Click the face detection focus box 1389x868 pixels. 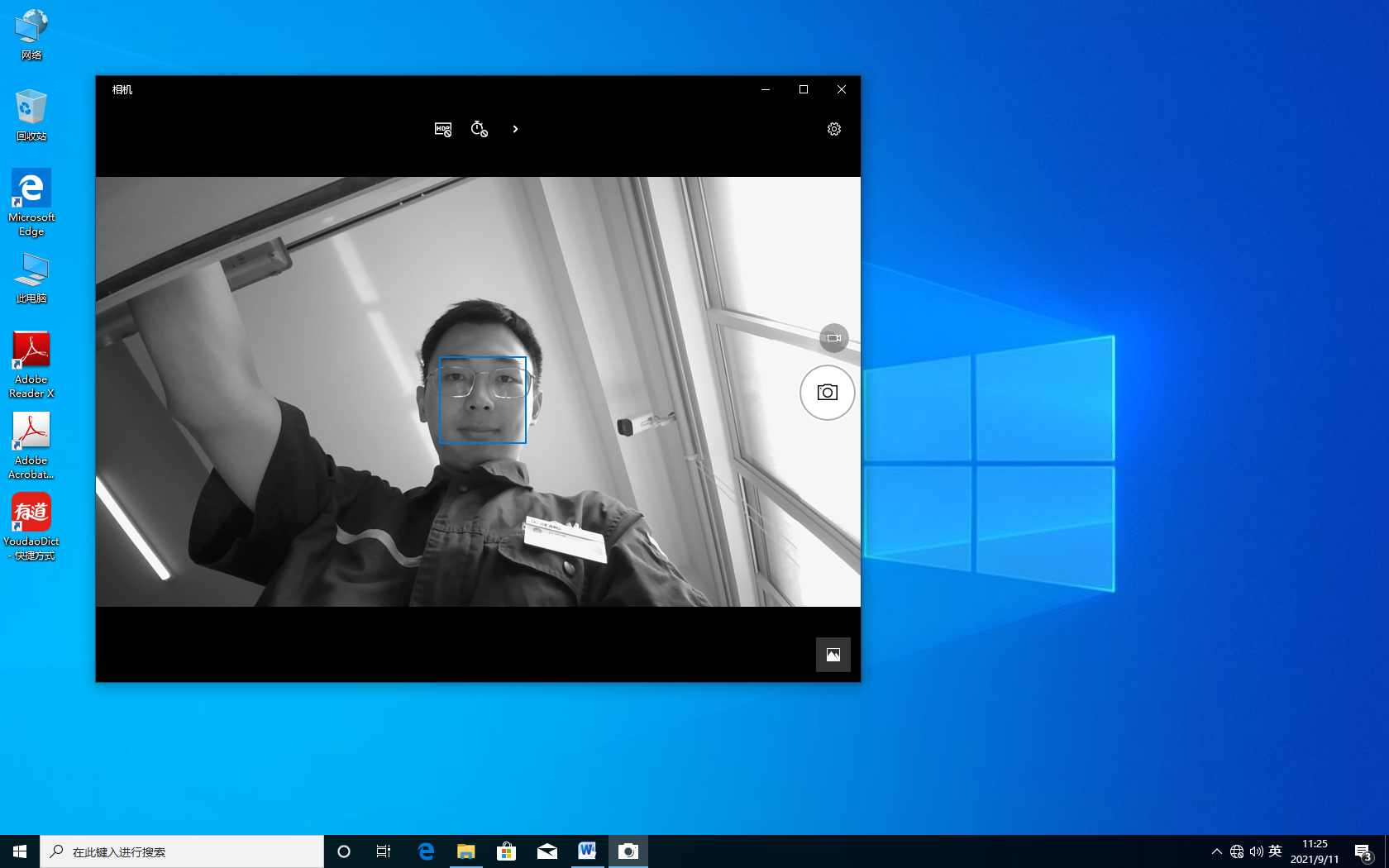[x=483, y=400]
